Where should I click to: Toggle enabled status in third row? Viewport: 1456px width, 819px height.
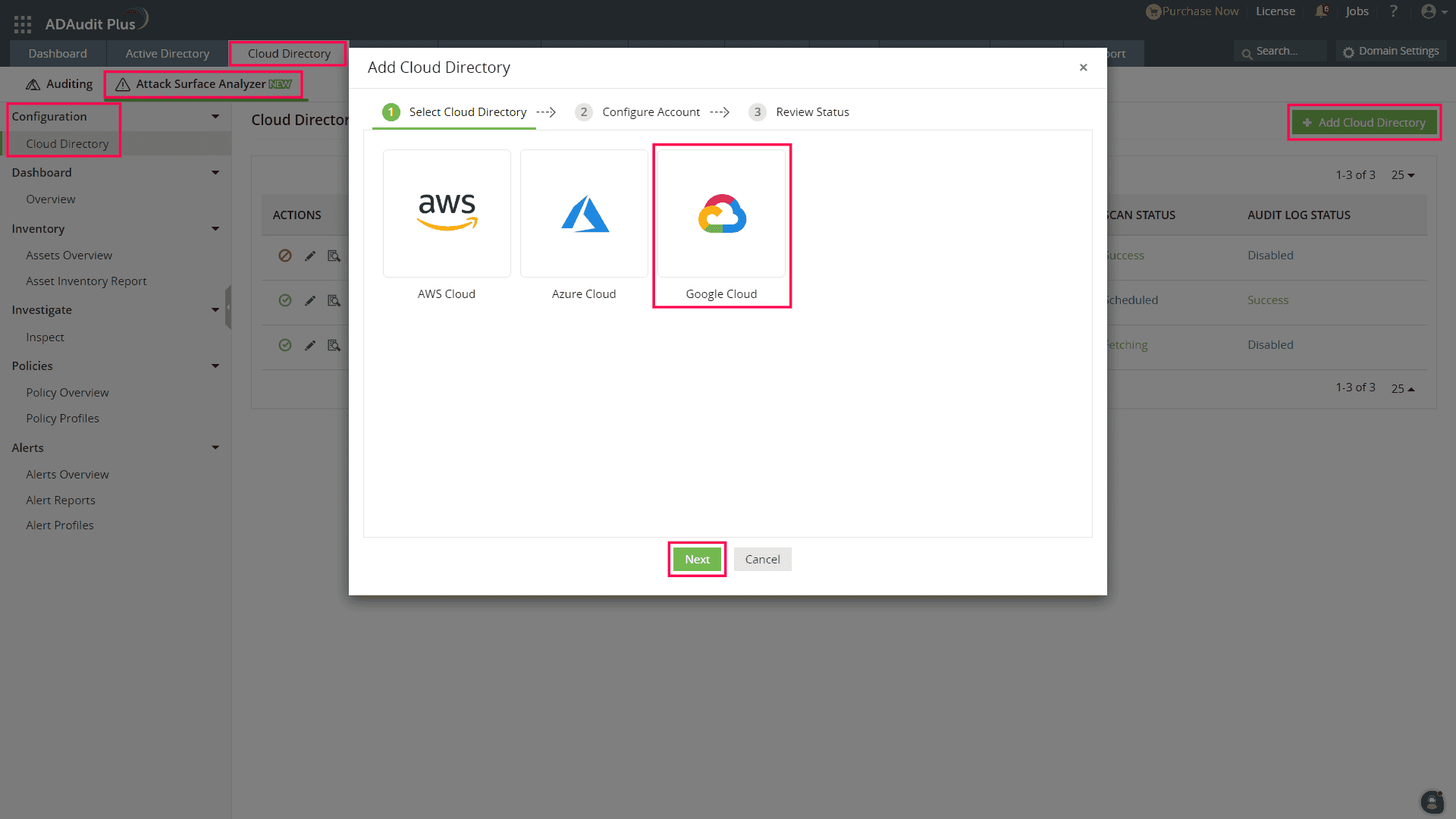pos(285,345)
